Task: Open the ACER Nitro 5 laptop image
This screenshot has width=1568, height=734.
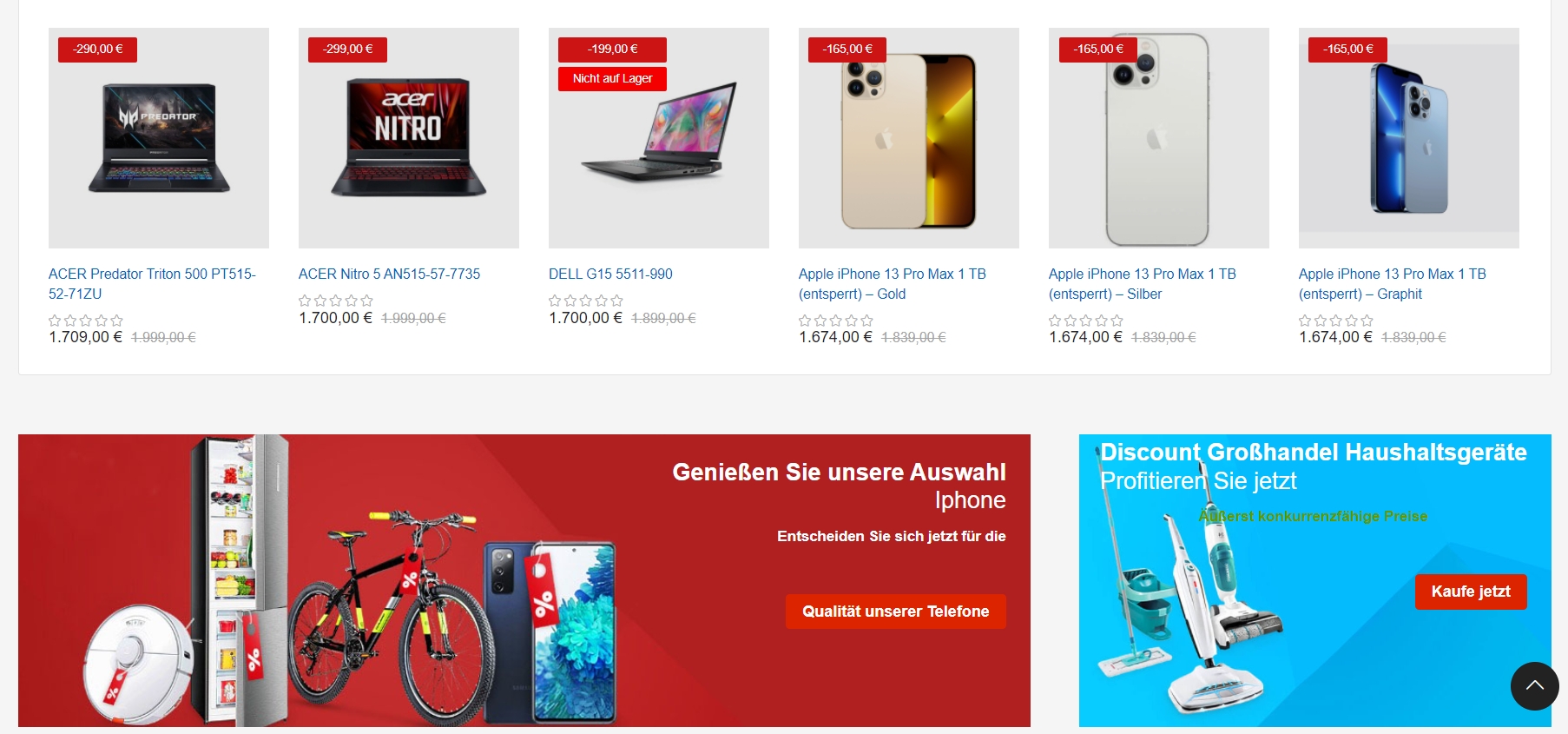Action: 409,138
